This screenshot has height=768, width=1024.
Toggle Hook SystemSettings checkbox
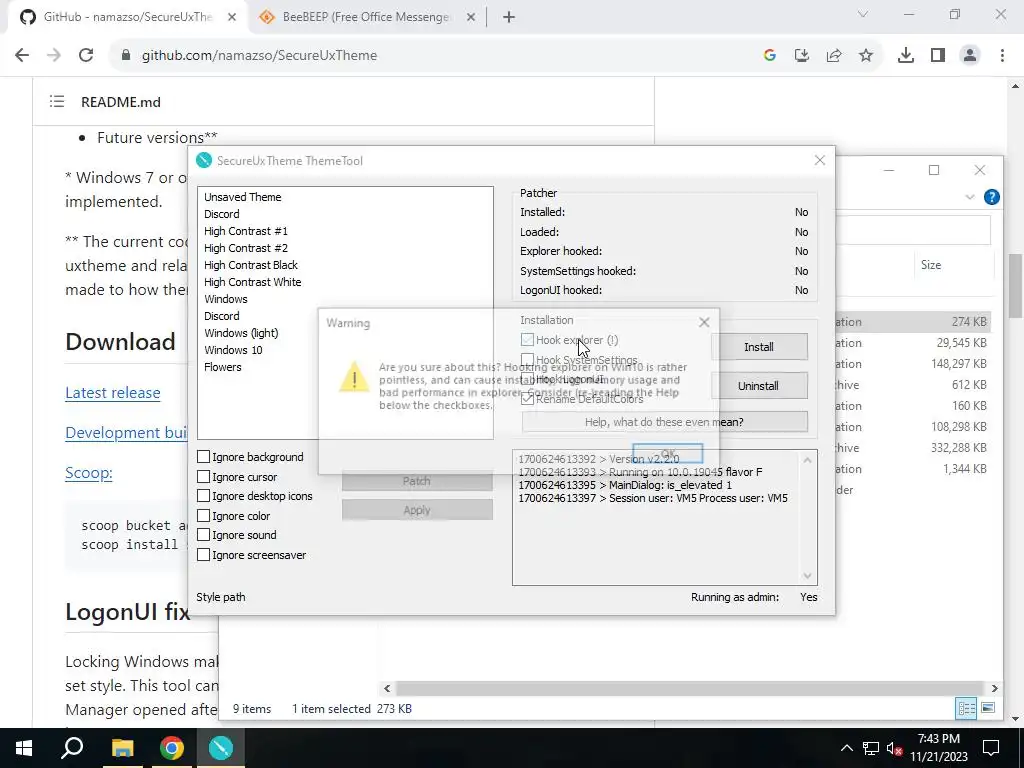[528, 360]
